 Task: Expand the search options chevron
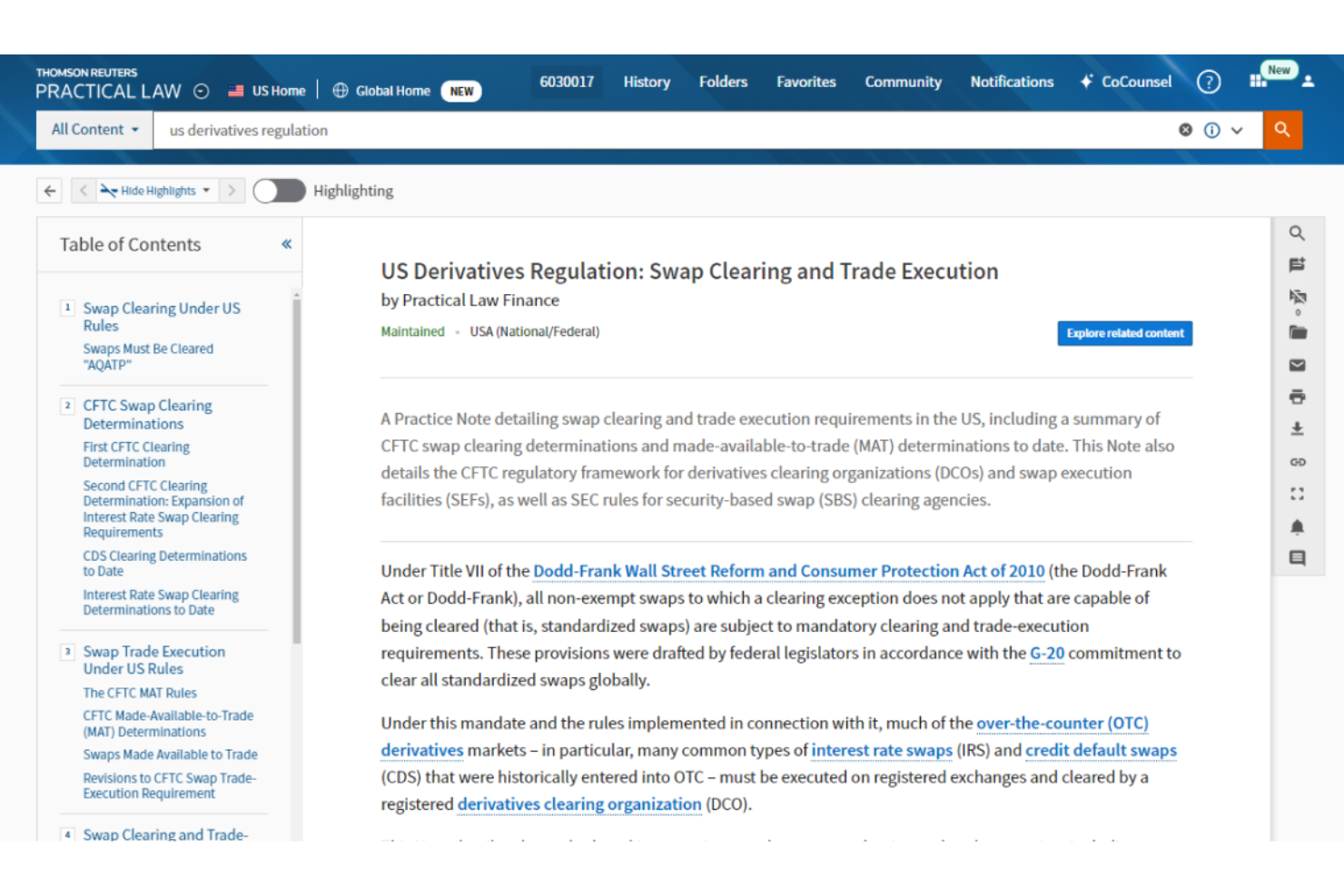point(1237,131)
